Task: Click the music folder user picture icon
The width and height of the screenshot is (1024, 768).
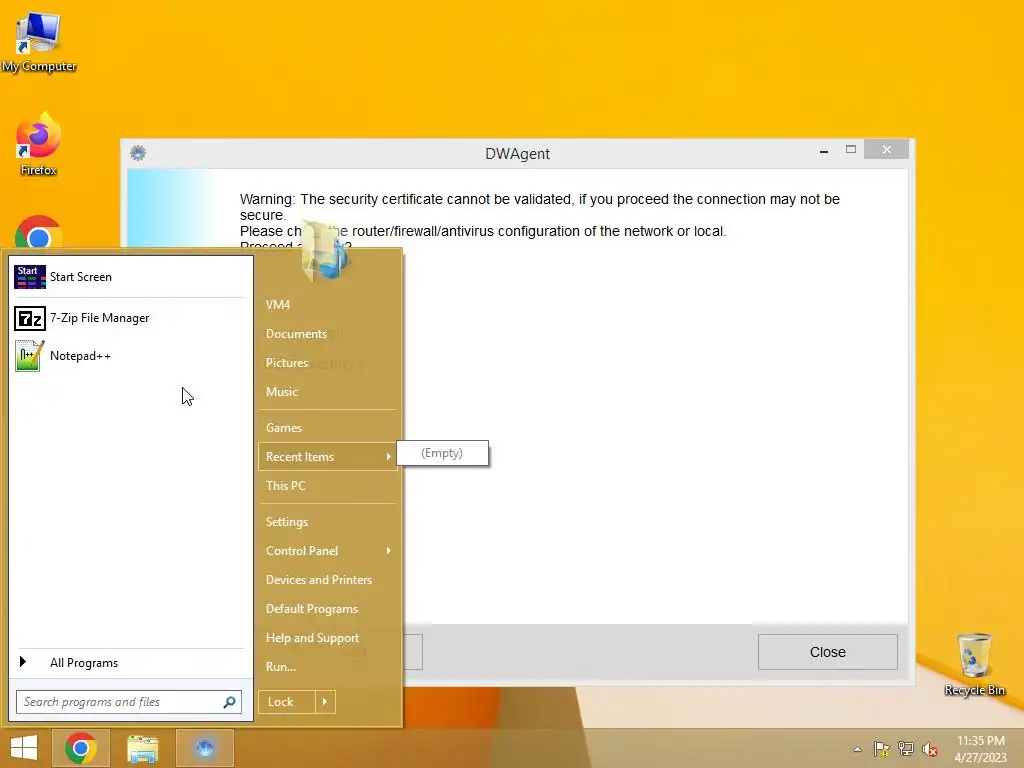Action: (325, 251)
